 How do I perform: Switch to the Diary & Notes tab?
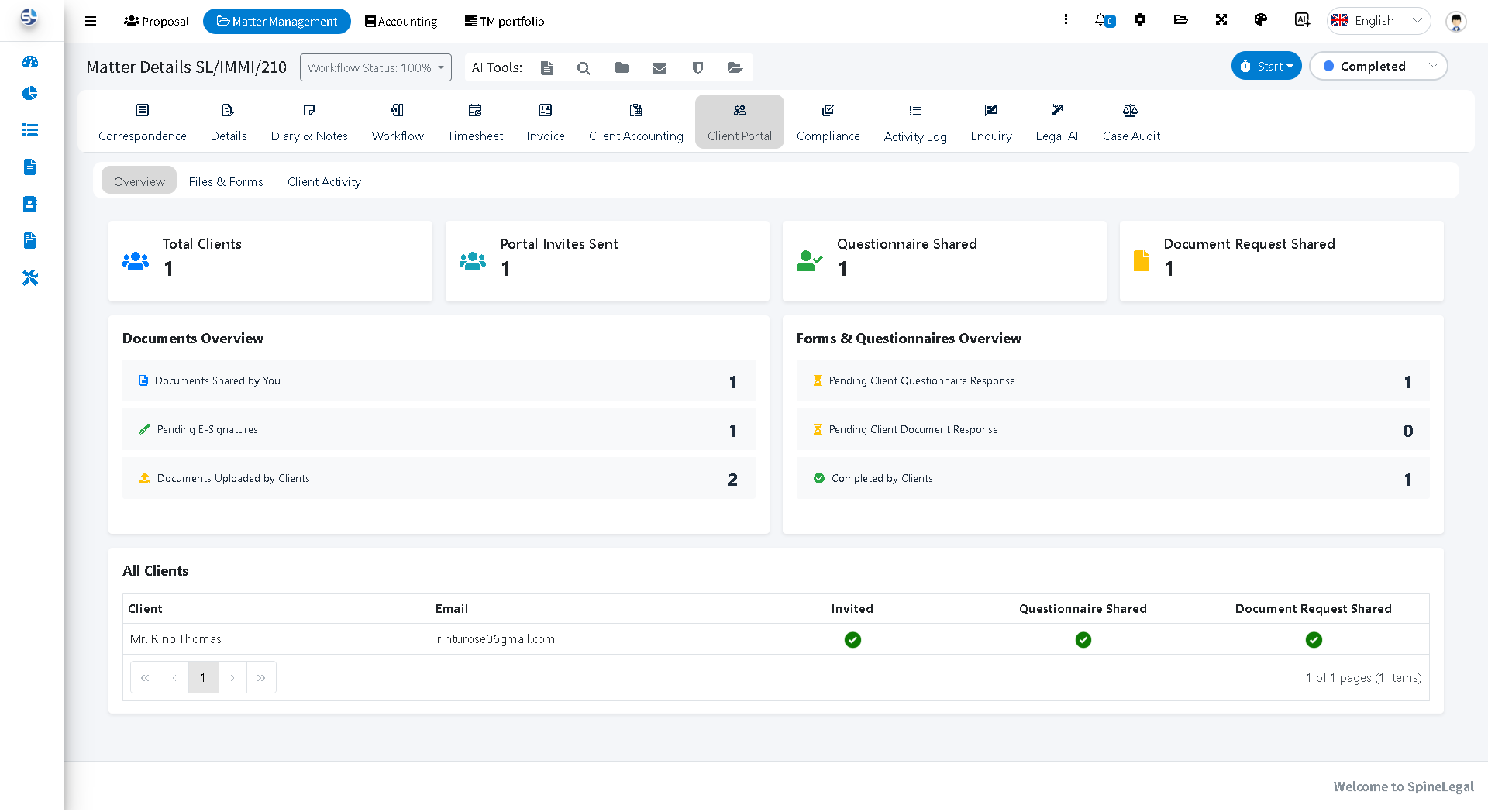pos(309,122)
